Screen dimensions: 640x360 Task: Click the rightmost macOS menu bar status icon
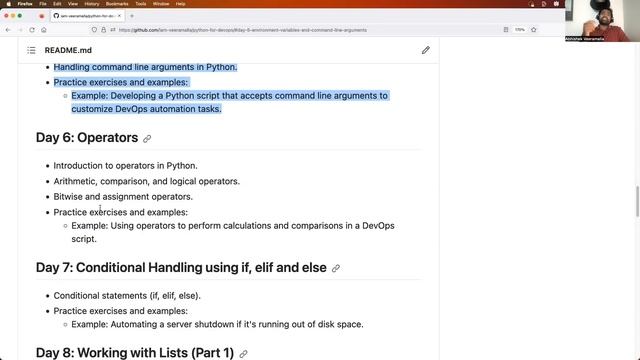[x=556, y=4]
